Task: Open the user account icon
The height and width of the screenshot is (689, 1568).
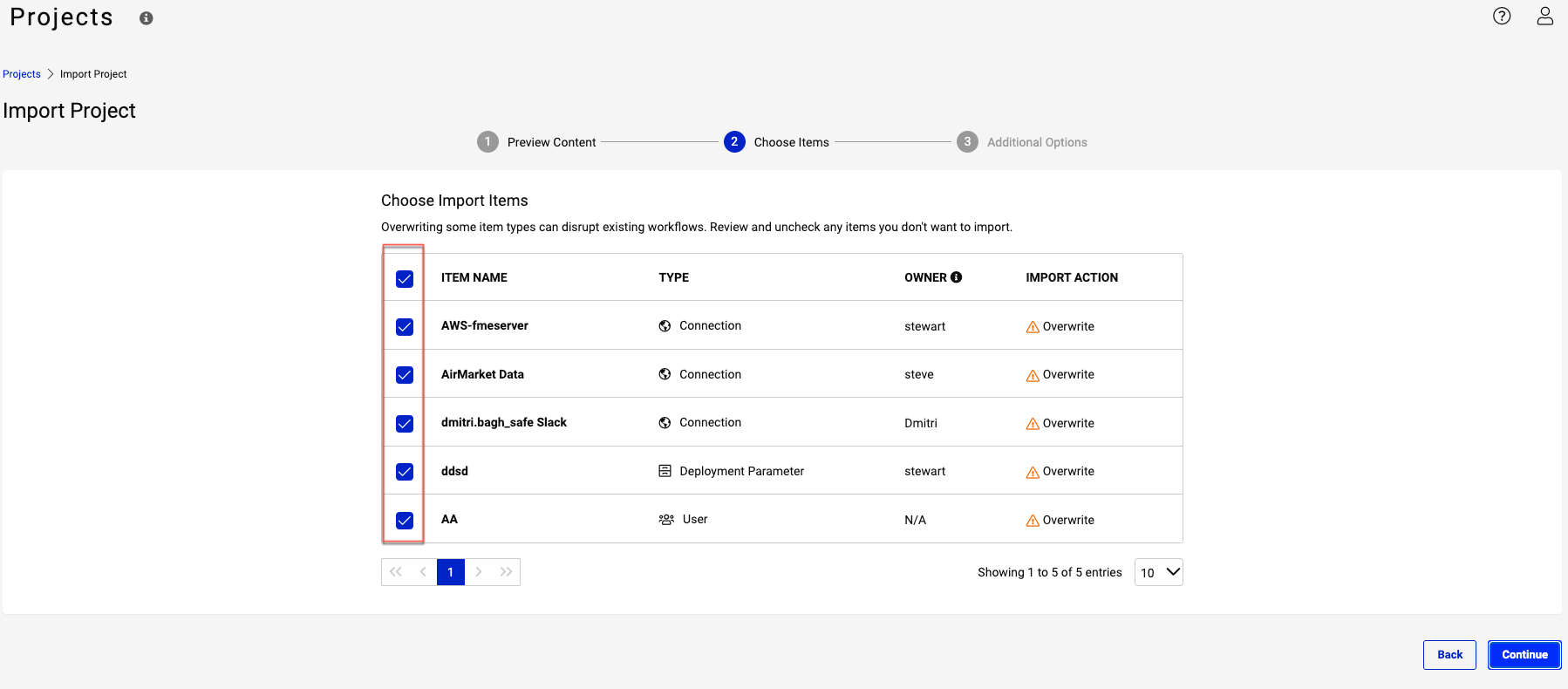Action: click(x=1544, y=16)
